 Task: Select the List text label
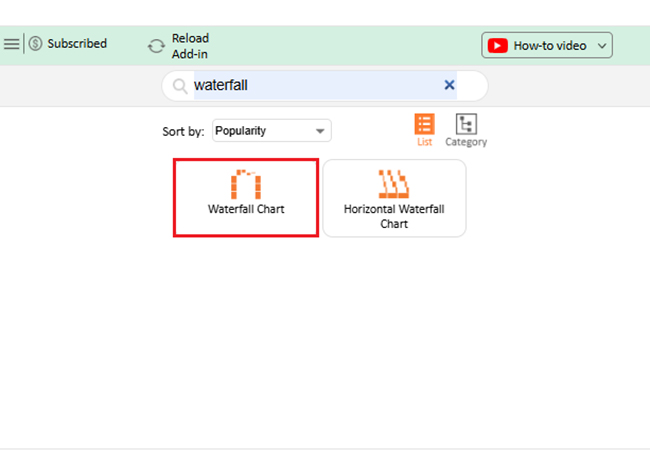point(425,142)
